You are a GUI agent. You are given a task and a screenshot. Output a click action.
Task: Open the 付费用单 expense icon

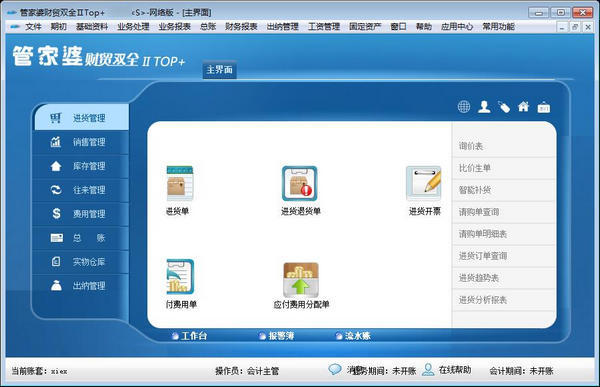180,276
